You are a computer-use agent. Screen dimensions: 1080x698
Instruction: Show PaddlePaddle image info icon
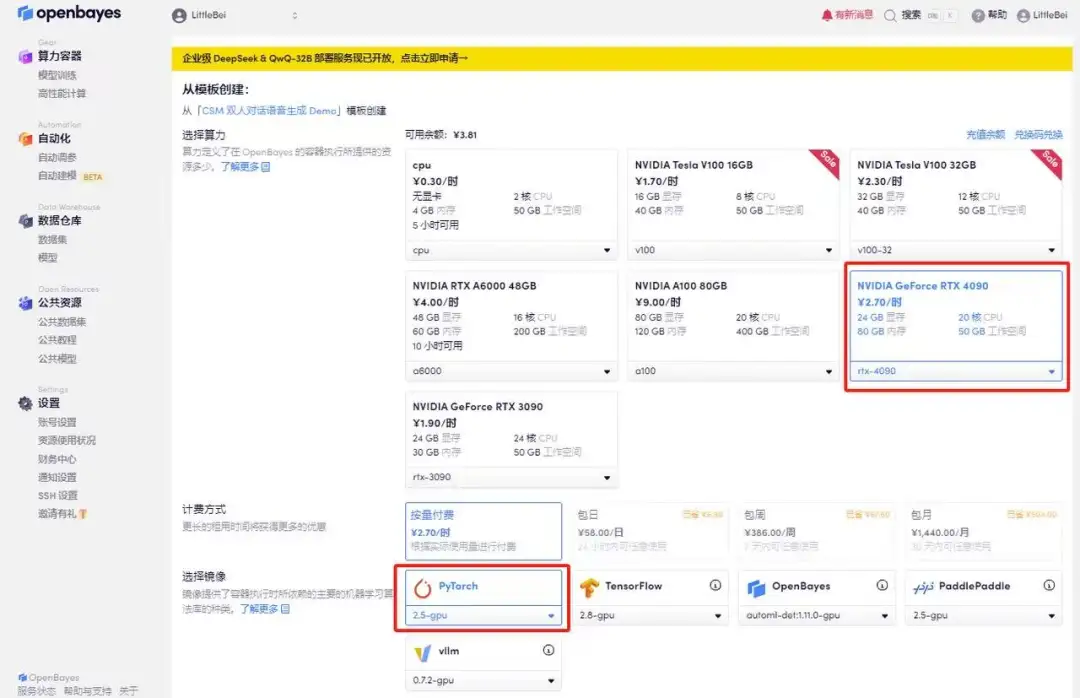point(1049,585)
